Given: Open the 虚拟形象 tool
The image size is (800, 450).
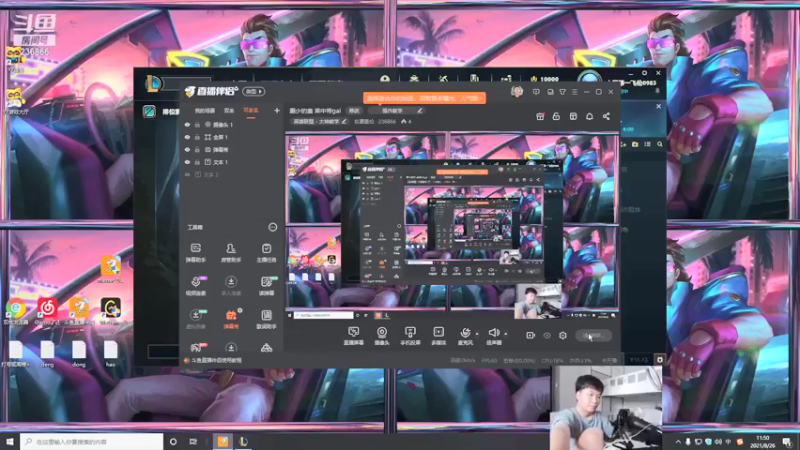Looking at the screenshot, I should (x=195, y=319).
